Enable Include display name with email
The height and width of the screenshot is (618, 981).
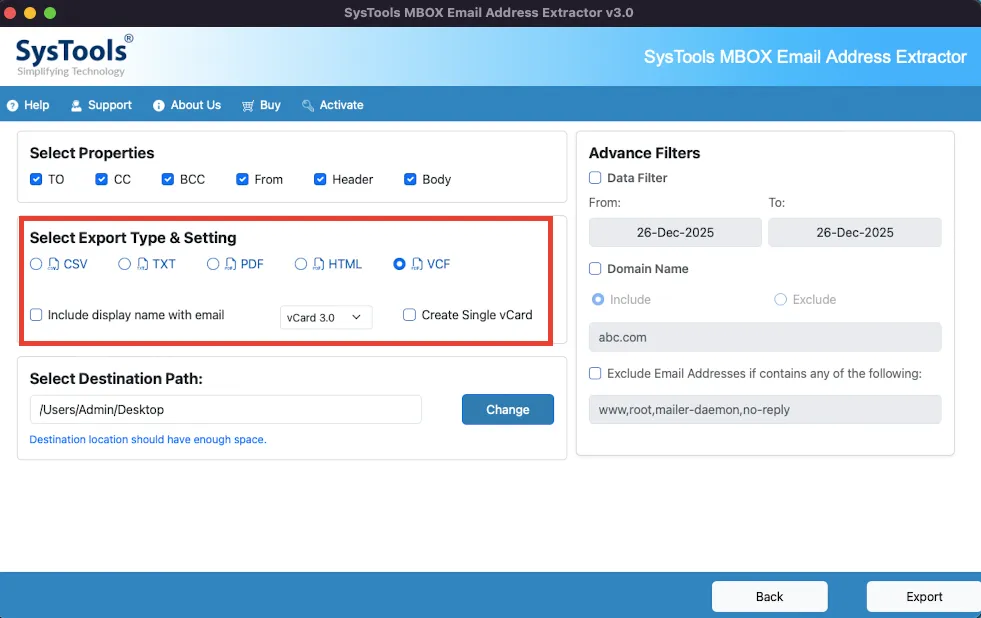tap(36, 315)
